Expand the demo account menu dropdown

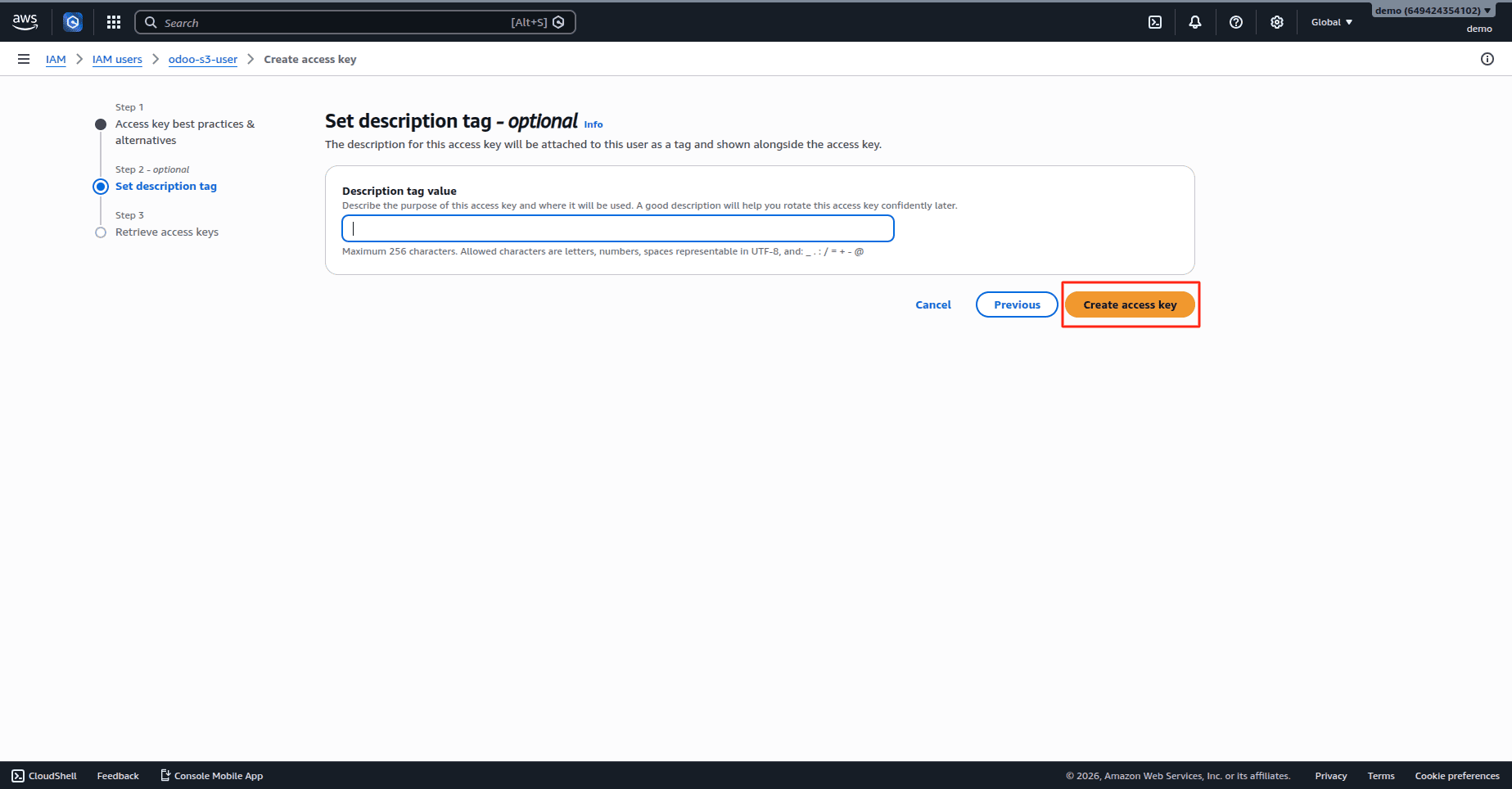(1433, 11)
